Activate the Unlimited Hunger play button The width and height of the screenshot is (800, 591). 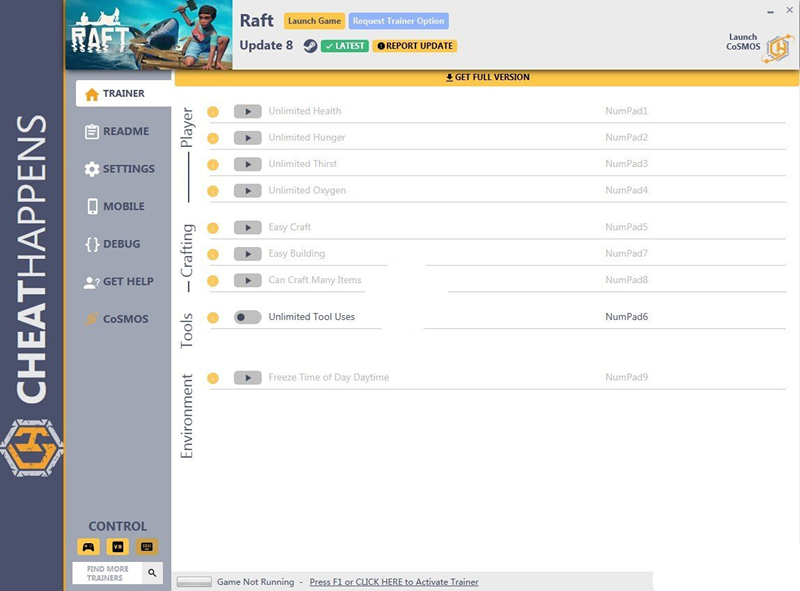point(247,138)
